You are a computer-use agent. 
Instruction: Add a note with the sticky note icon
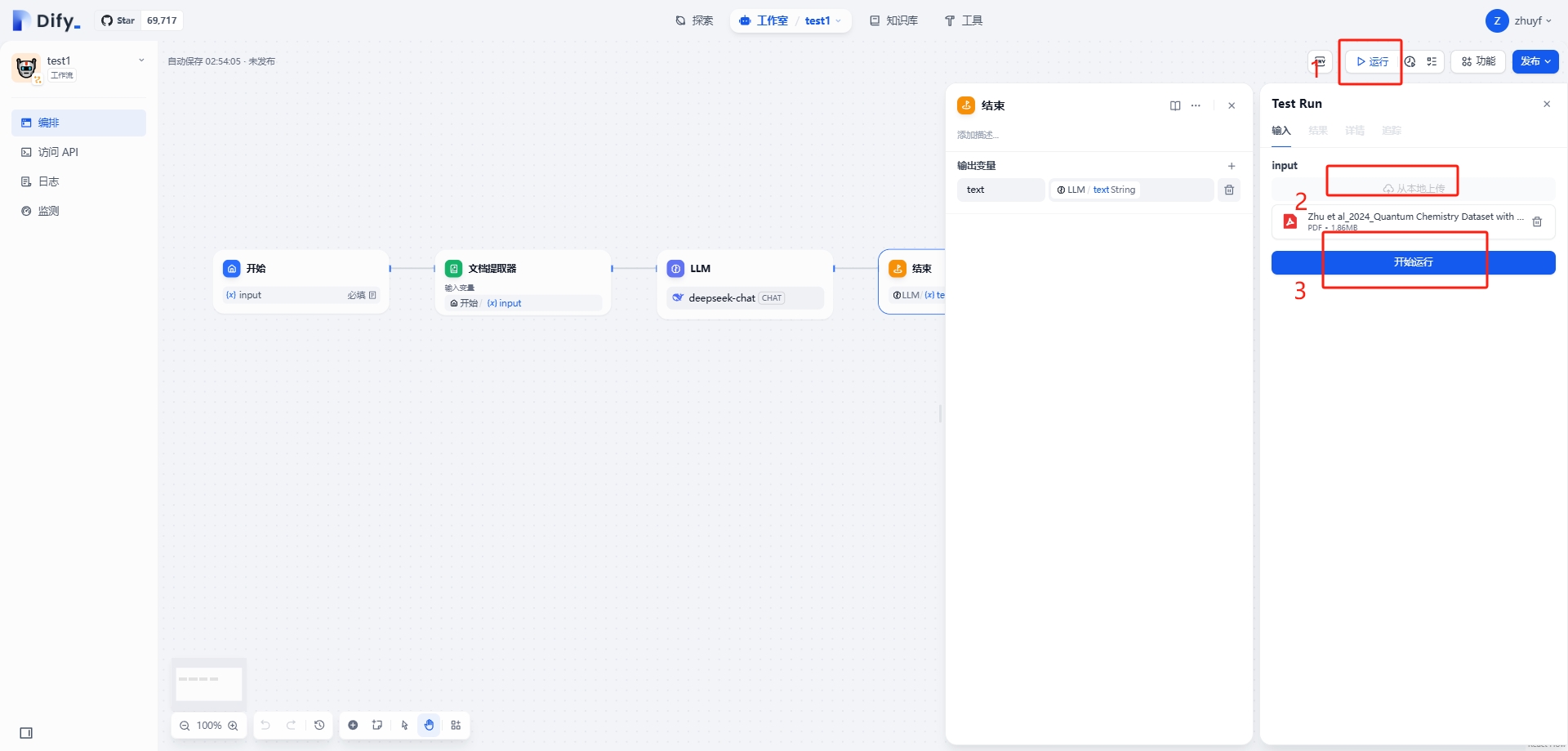[x=377, y=725]
